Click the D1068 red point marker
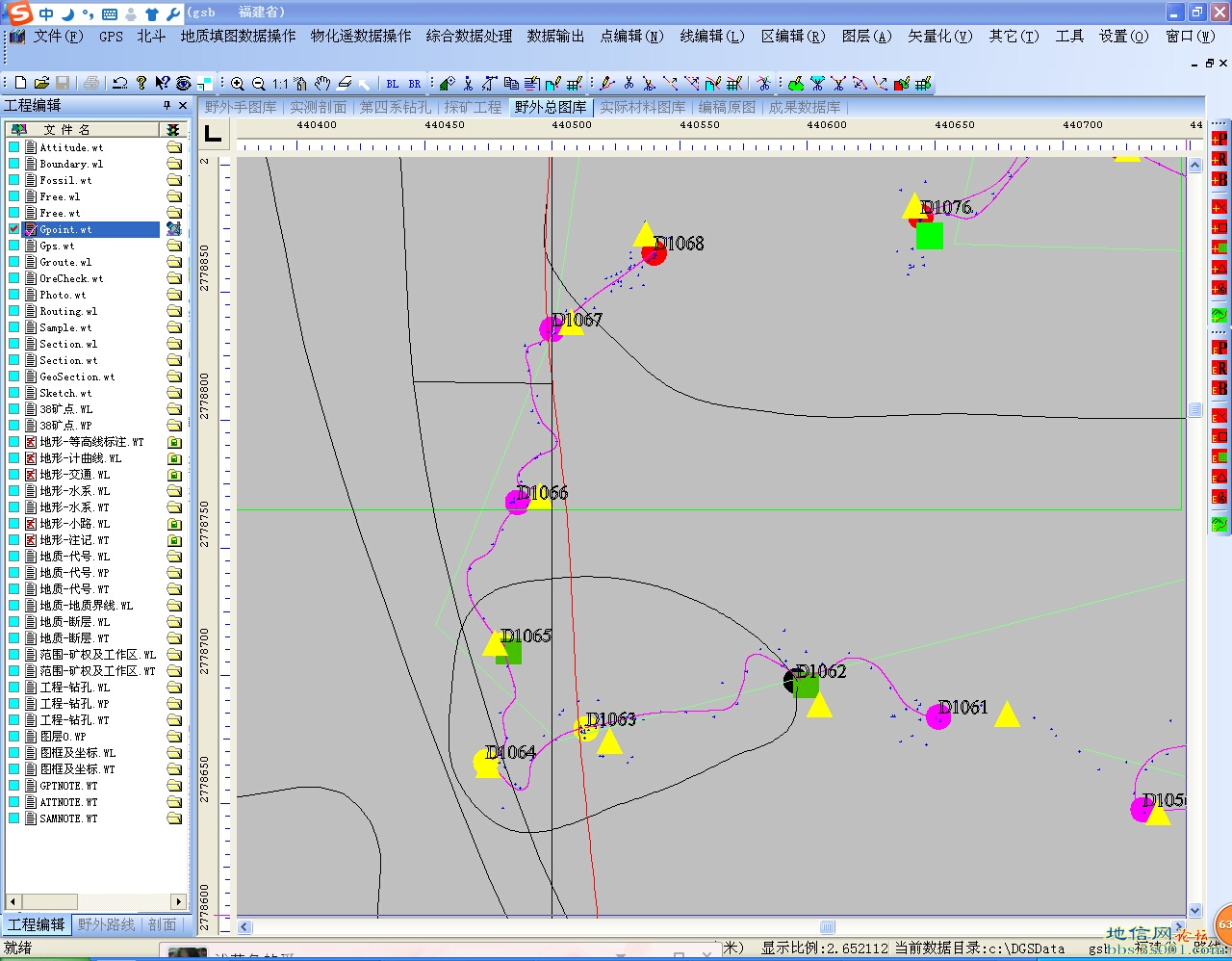This screenshot has width=1232, height=961. pos(654,252)
